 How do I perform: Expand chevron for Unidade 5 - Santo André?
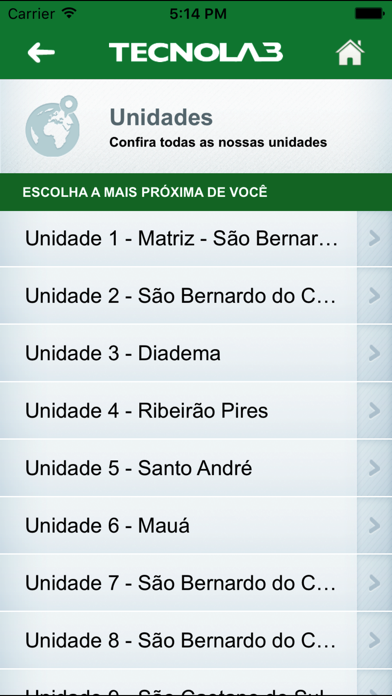(374, 468)
